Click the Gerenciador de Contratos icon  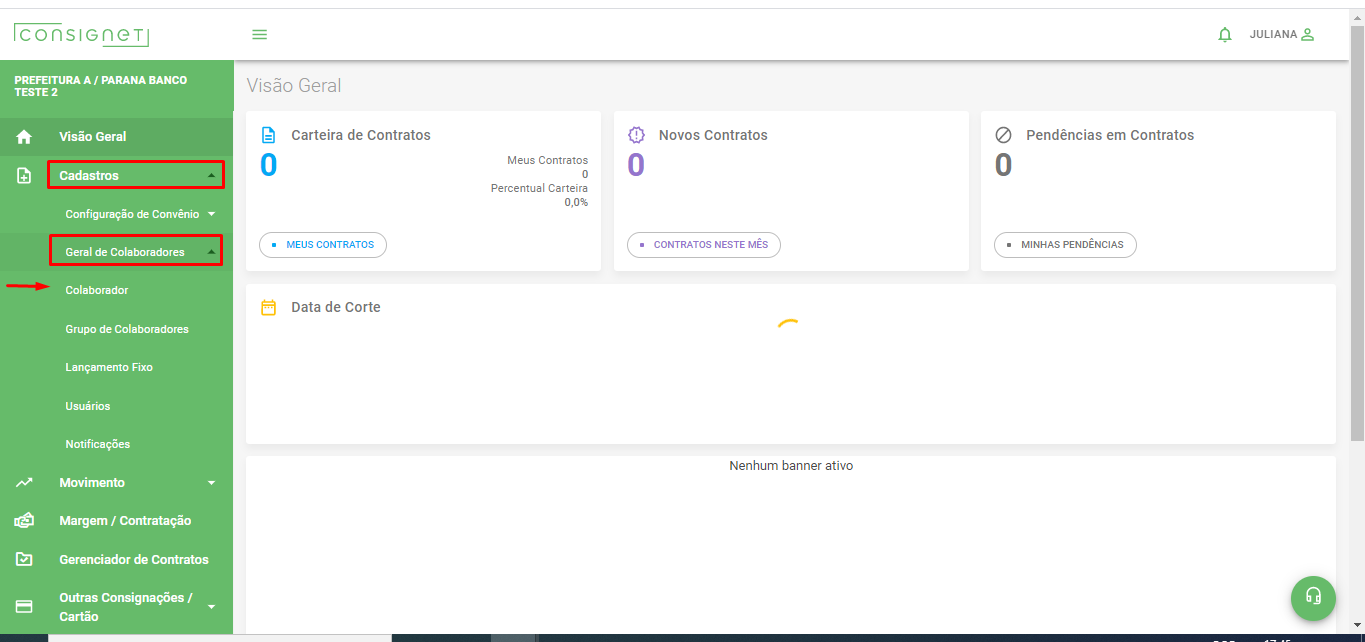[25, 560]
